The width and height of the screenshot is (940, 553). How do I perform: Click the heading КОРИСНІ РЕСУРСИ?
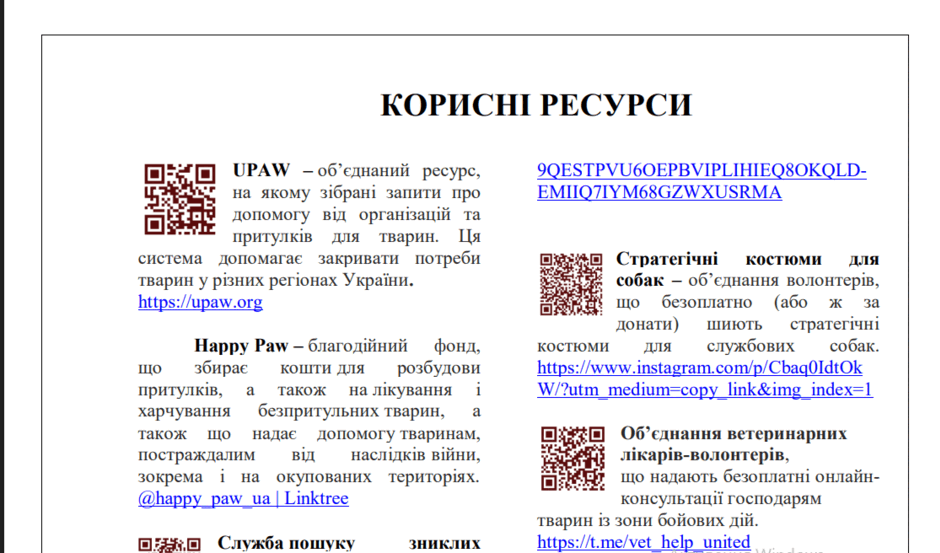pos(537,105)
